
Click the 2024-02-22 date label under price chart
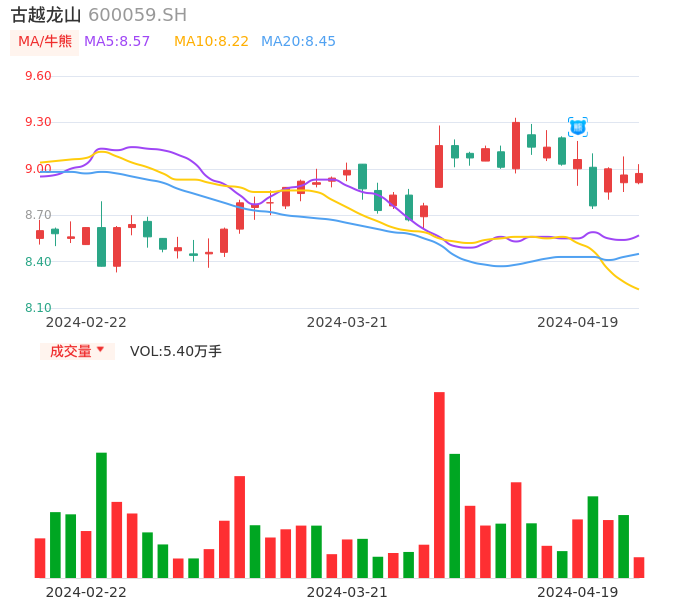click(86, 322)
